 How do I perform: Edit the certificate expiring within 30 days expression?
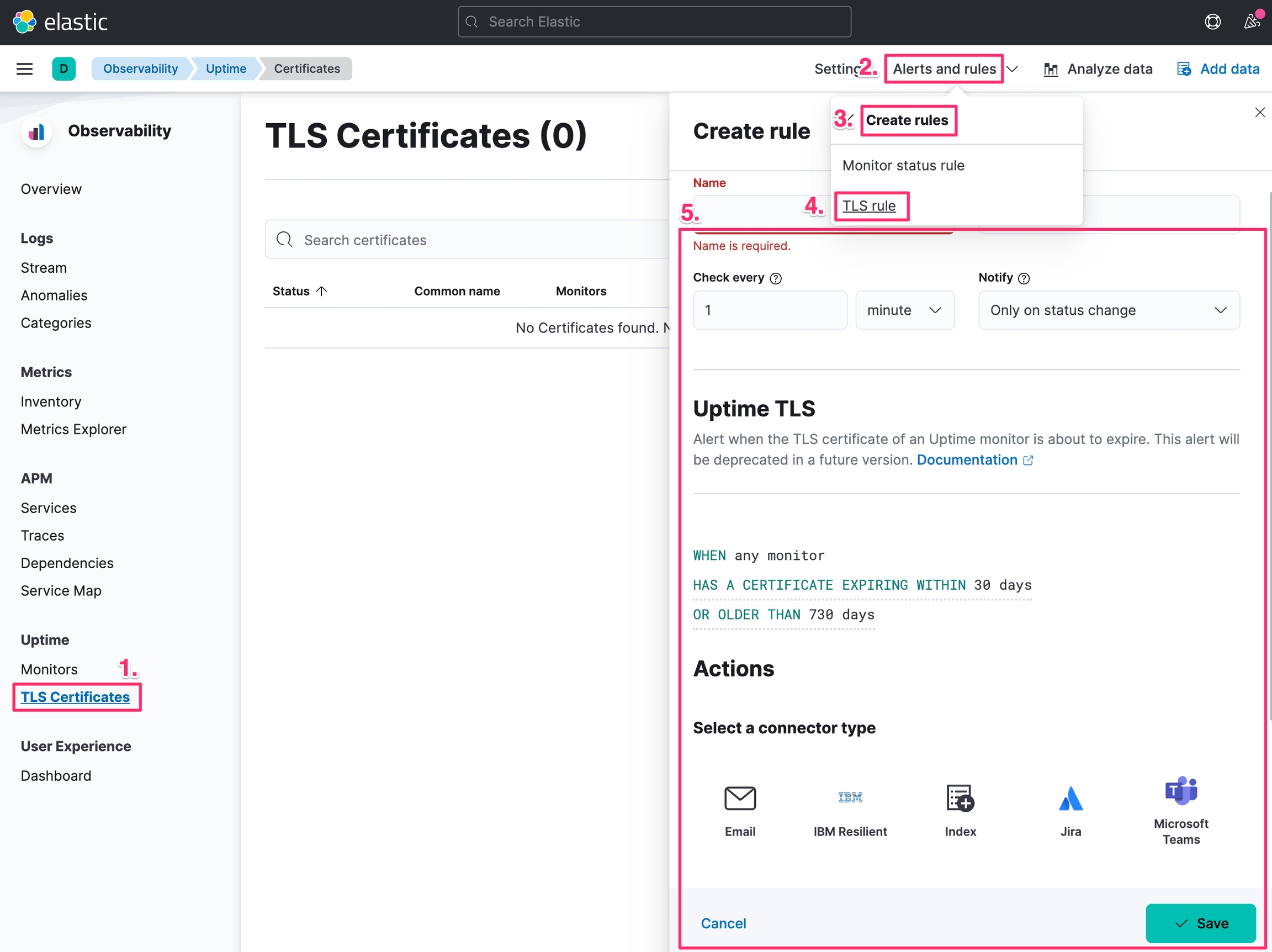[x=861, y=585]
